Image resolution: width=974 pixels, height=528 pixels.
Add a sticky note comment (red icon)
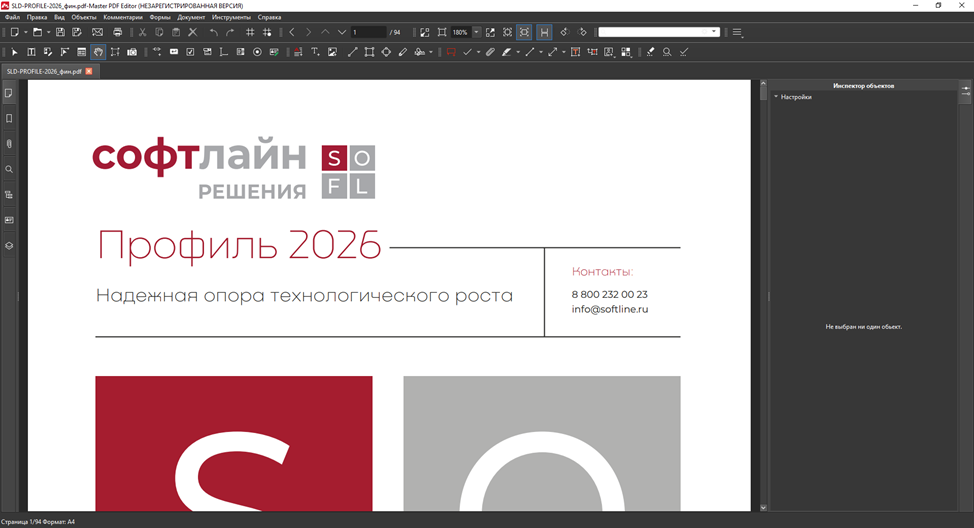pos(451,52)
